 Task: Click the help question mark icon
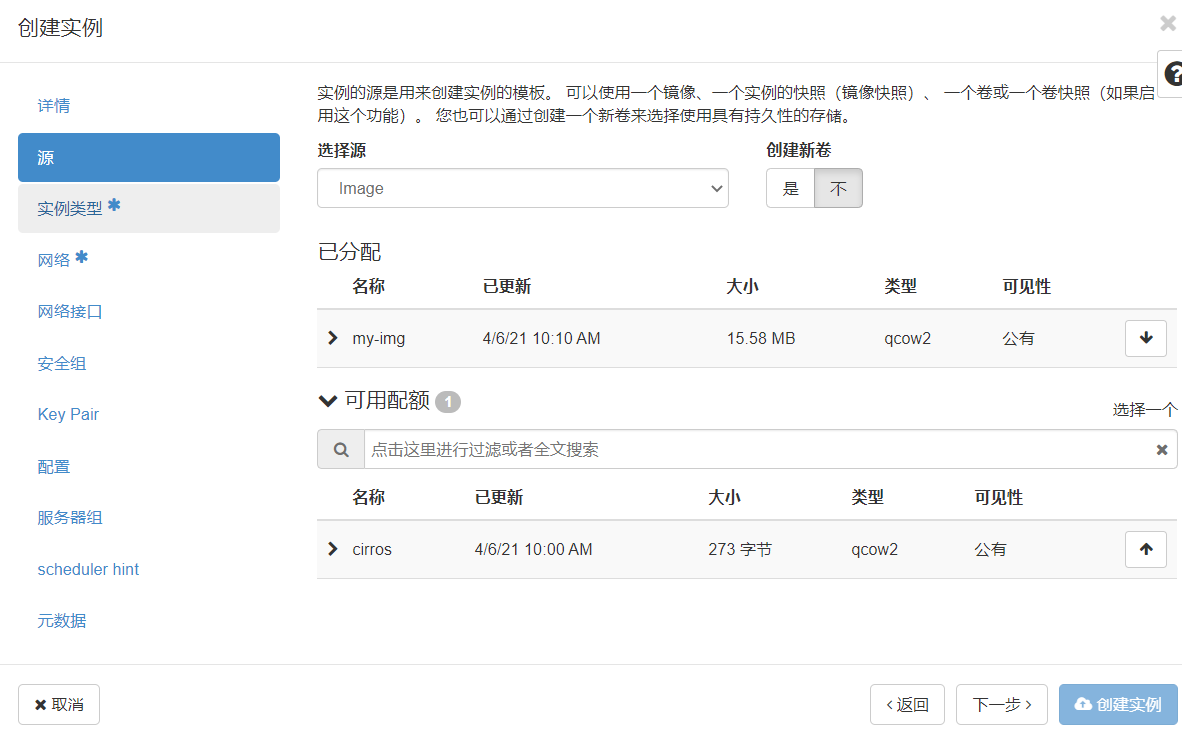(x=1171, y=74)
